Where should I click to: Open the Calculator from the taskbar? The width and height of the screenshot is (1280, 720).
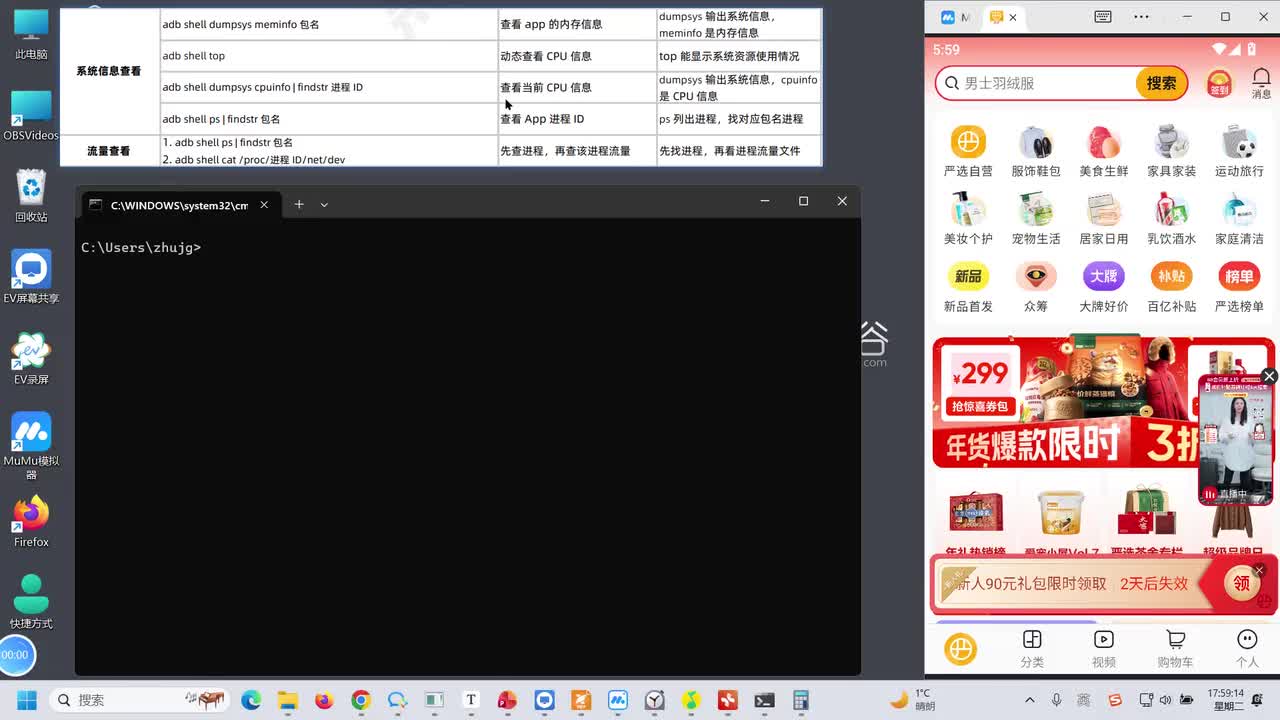coord(801,700)
